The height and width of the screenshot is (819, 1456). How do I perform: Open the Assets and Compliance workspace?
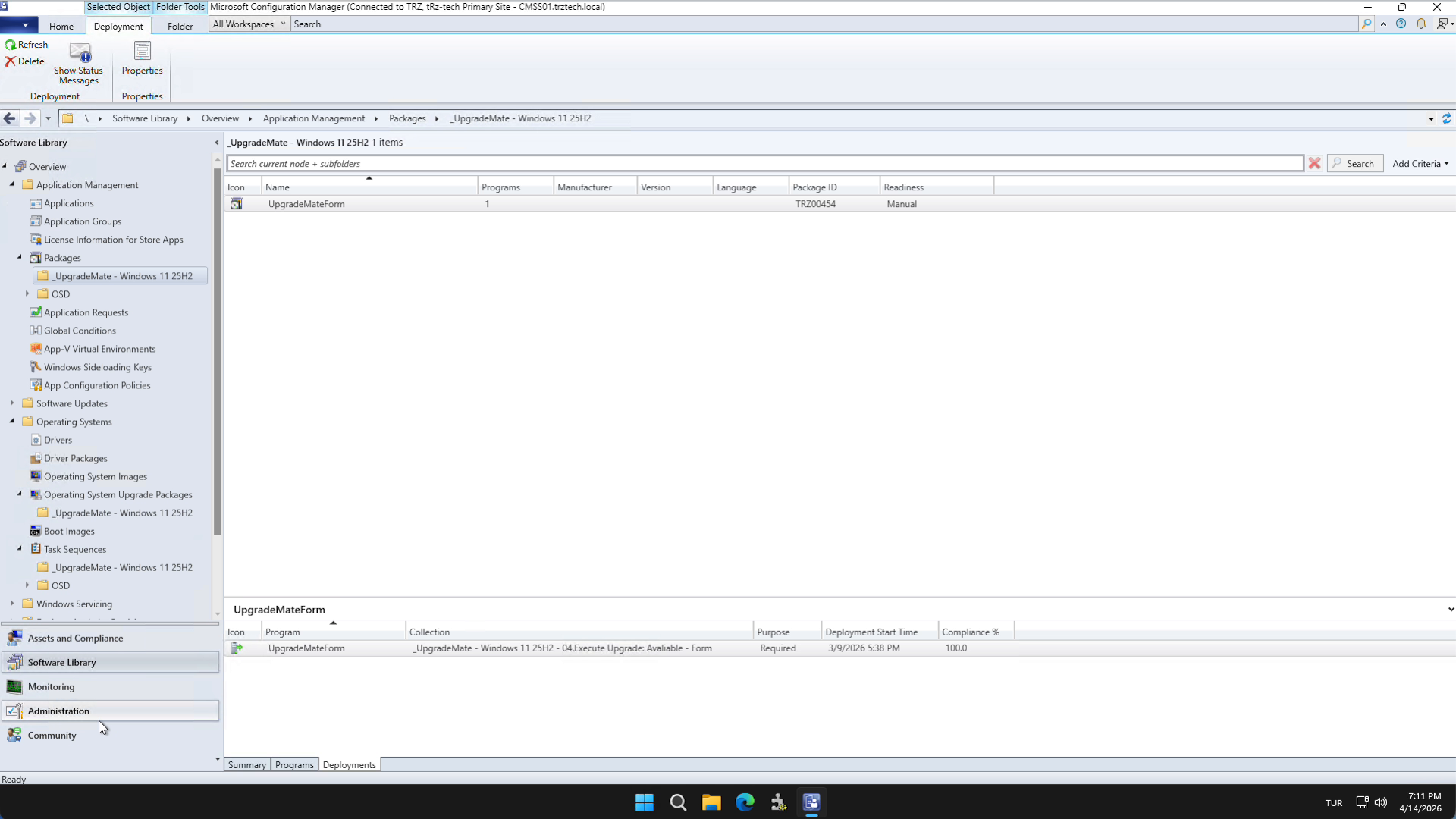coord(110,639)
